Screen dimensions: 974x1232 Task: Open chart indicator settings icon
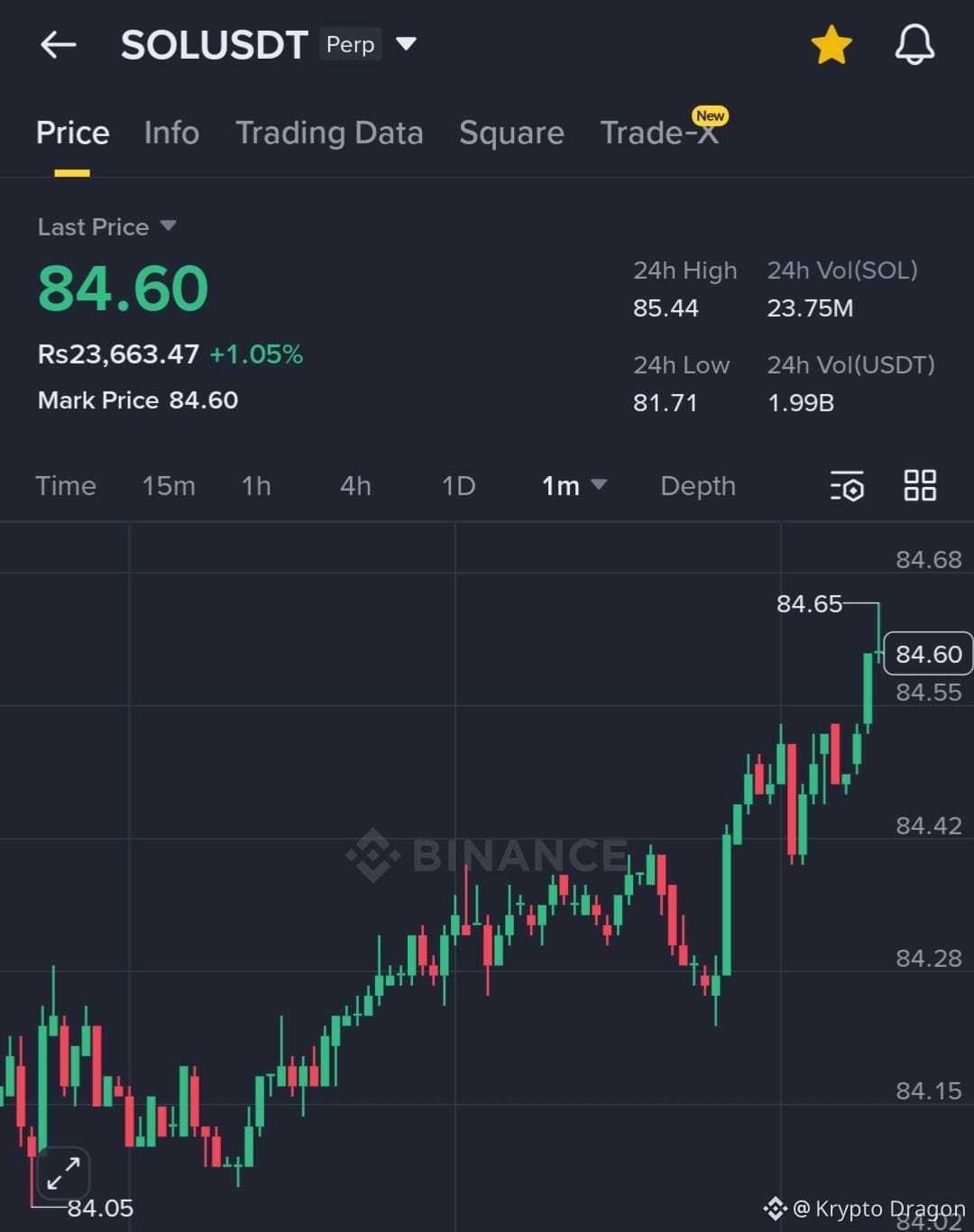coord(847,486)
